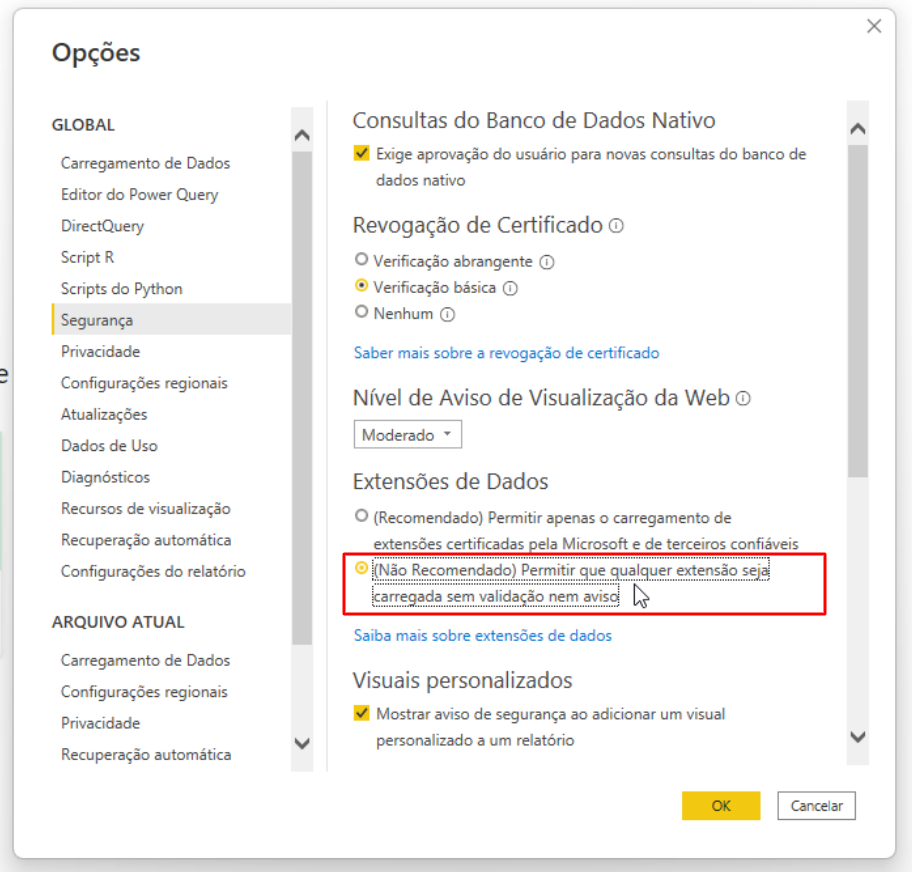Click content pane scroll down arrow
912x872 pixels.
click(858, 737)
